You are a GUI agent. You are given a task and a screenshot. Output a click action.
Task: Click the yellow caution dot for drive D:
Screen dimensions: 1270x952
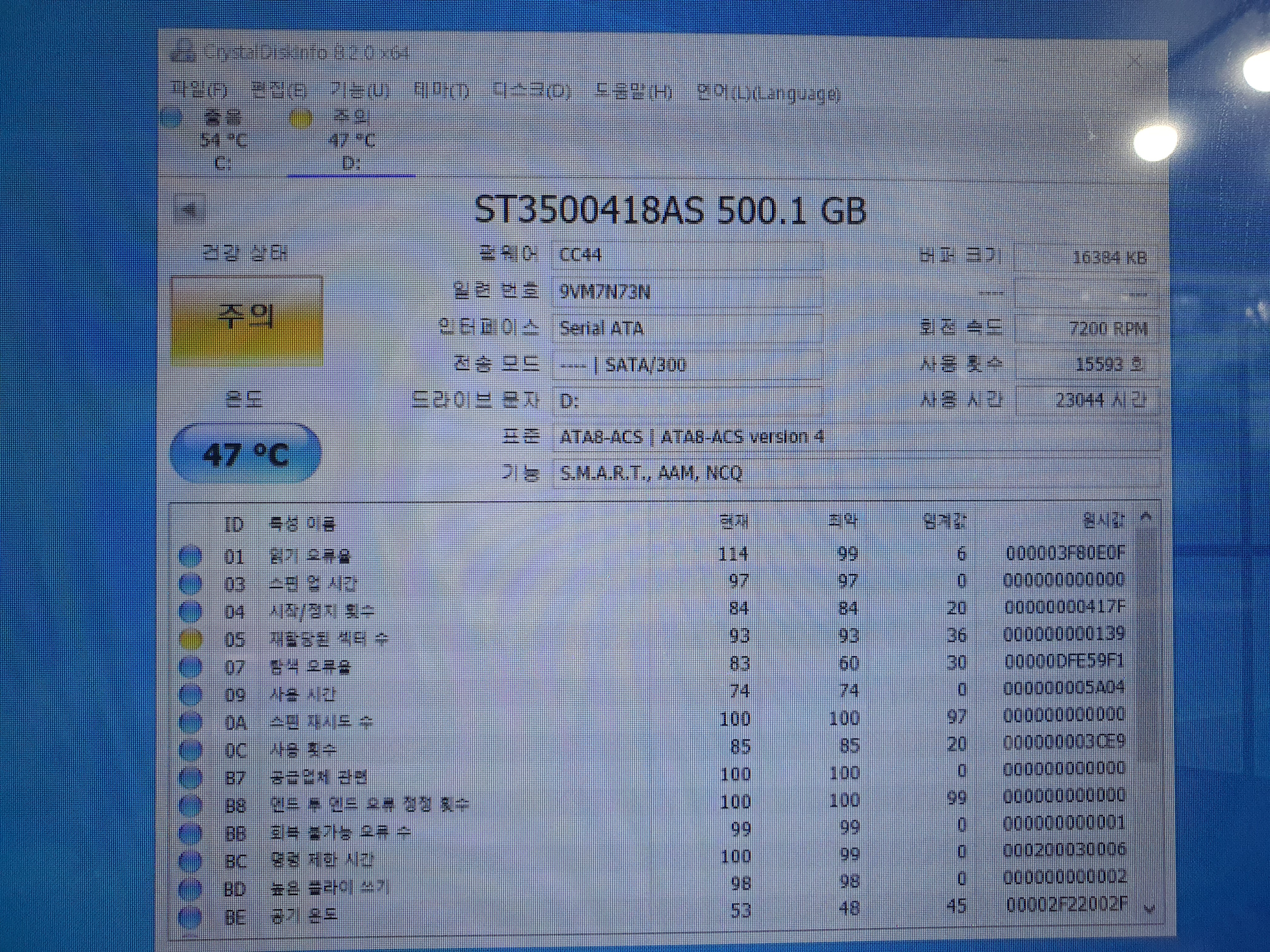(x=301, y=119)
